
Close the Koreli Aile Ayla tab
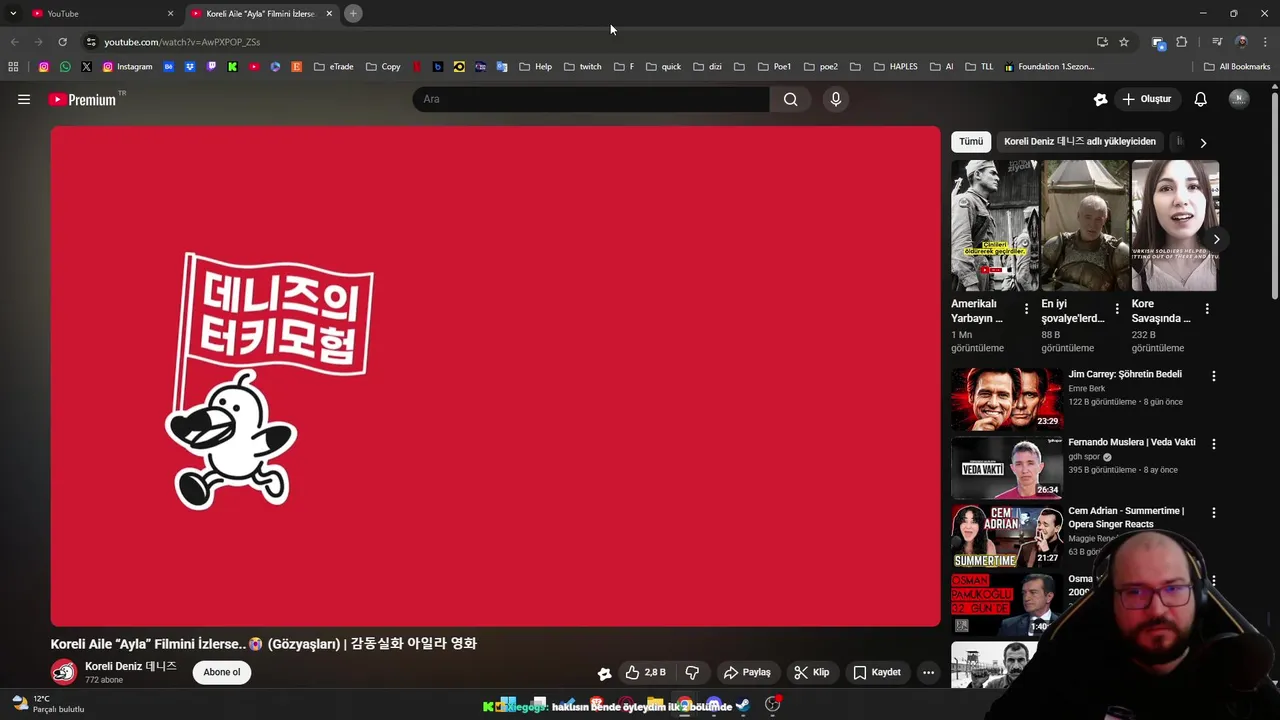[329, 13]
